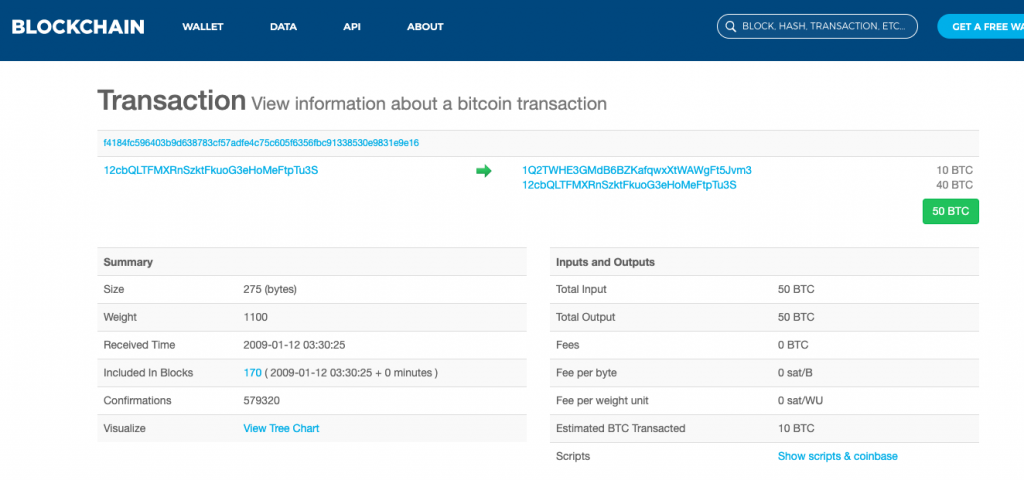Show scripts & coinbase
Viewport: 1024px width, 480px height.
point(837,456)
